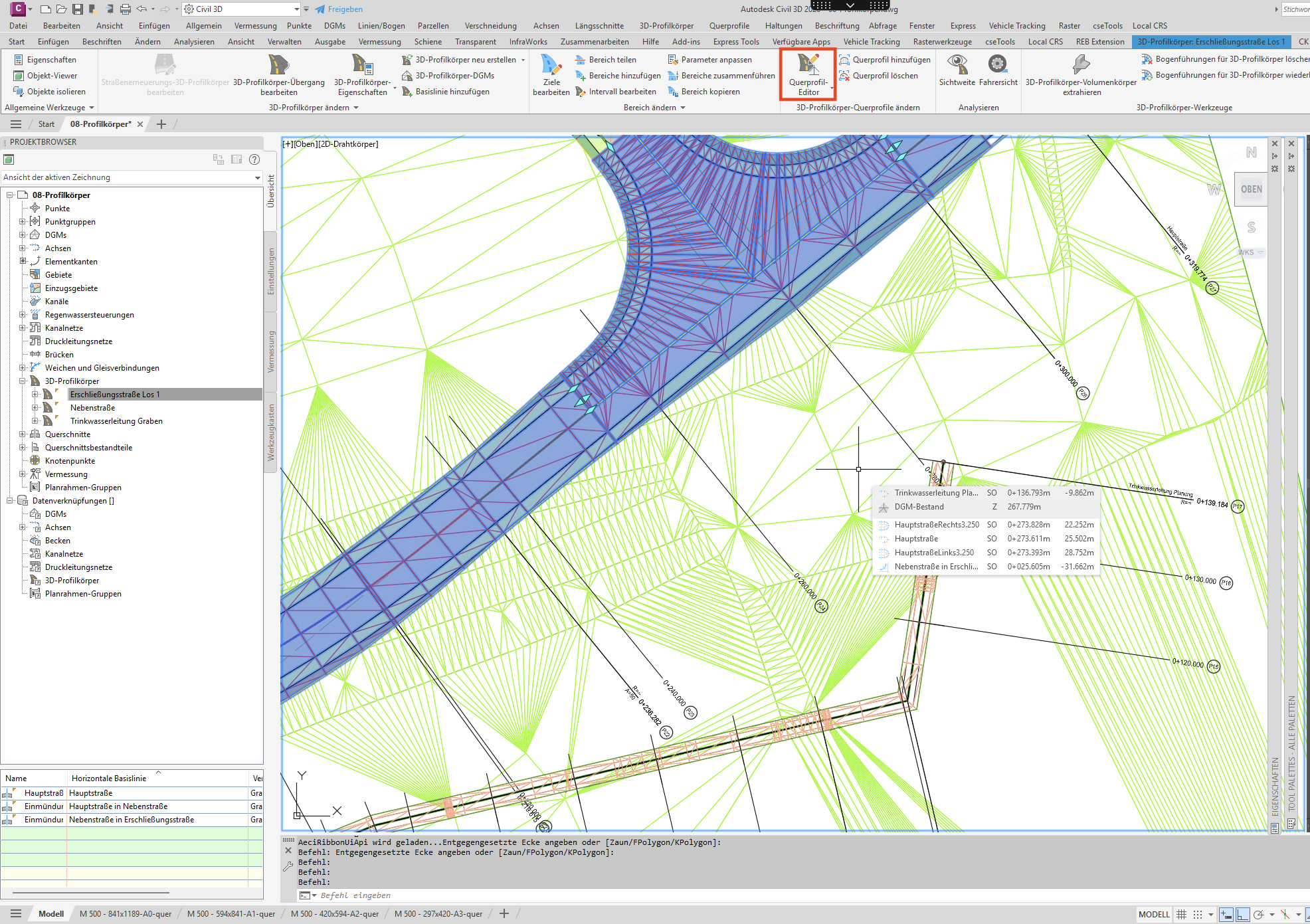Expand the Querschnitte tree node

click(22, 434)
